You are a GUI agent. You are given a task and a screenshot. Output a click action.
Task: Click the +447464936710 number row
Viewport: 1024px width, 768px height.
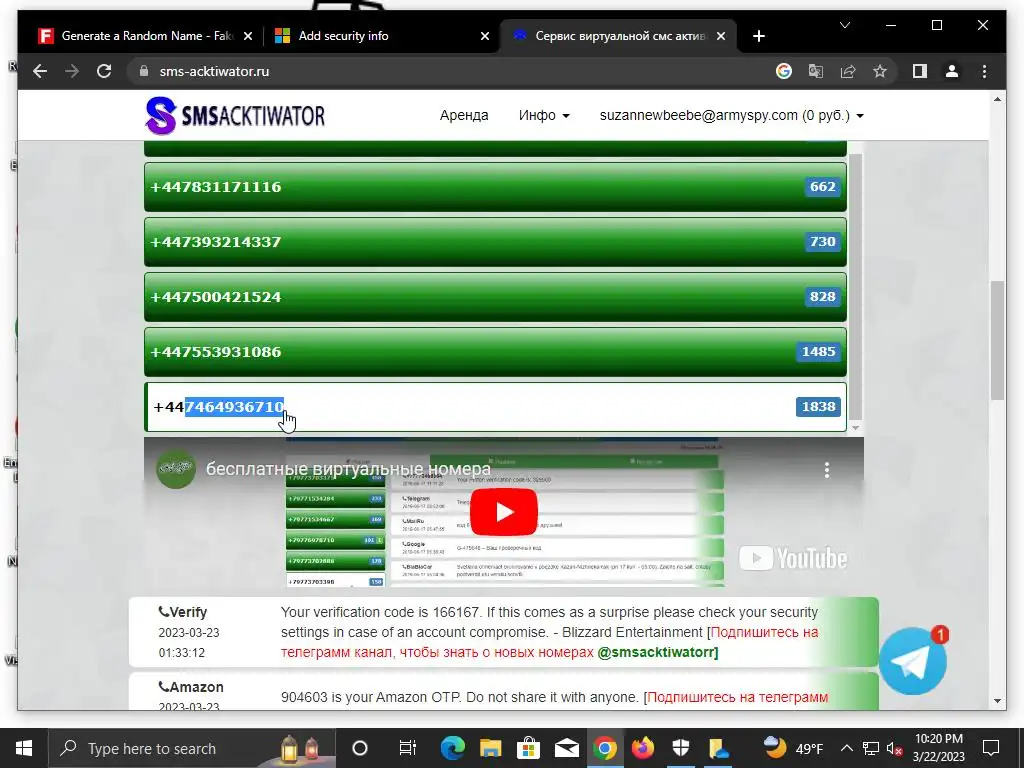(x=495, y=407)
